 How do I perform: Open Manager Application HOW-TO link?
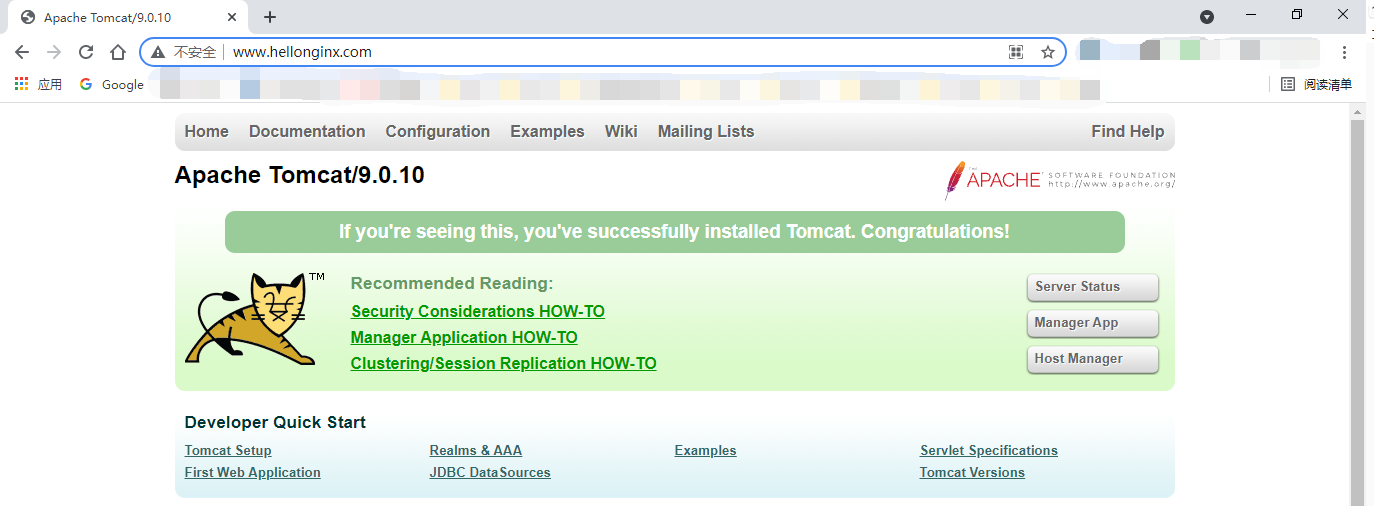464,338
